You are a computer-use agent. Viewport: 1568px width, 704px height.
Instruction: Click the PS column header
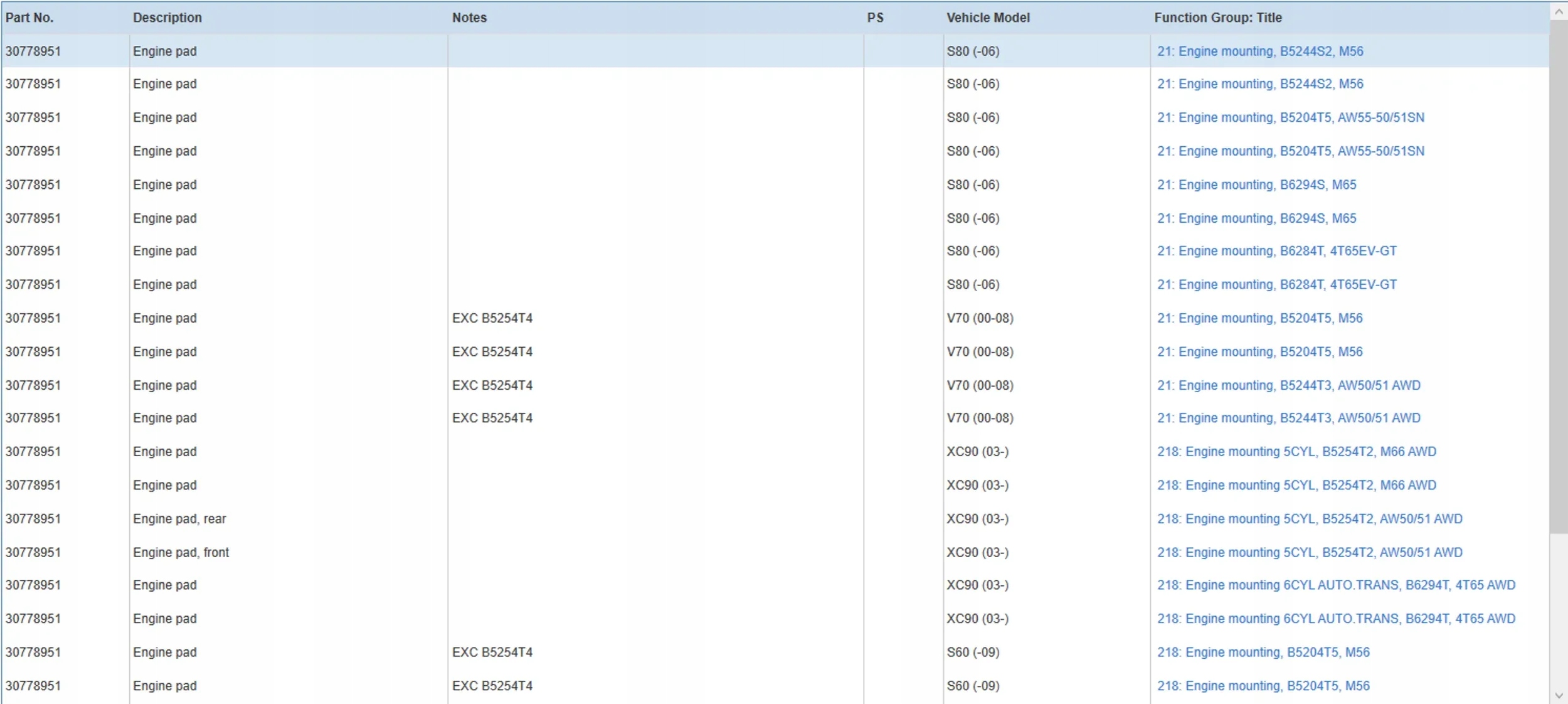pyautogui.click(x=875, y=18)
